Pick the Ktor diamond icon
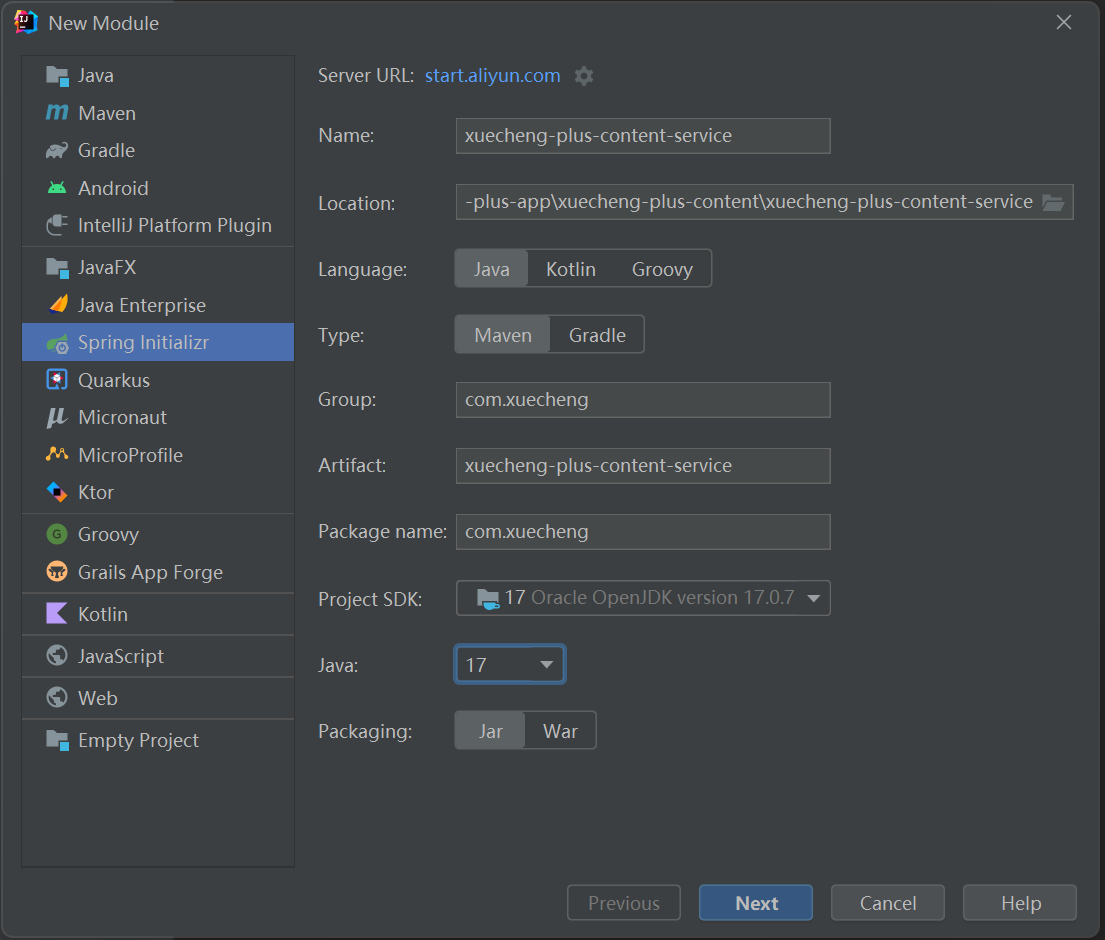This screenshot has width=1105, height=940. click(x=57, y=492)
